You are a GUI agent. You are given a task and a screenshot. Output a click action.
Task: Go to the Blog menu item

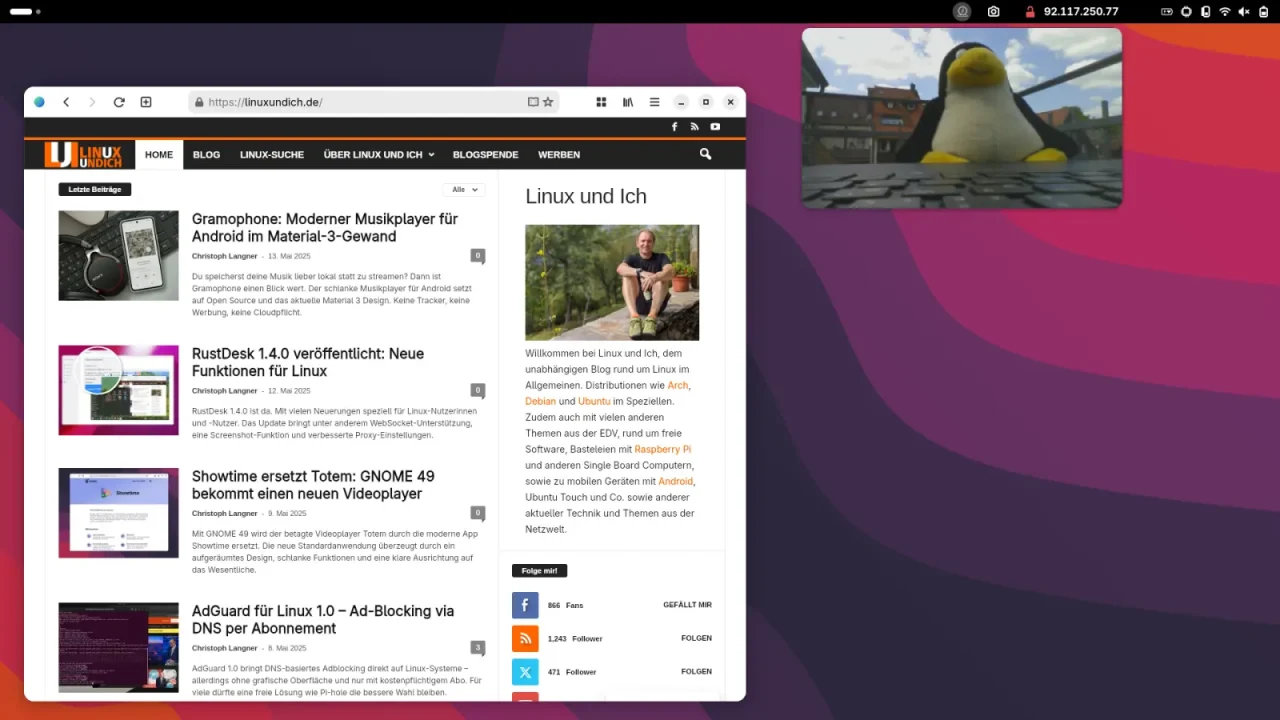206,155
